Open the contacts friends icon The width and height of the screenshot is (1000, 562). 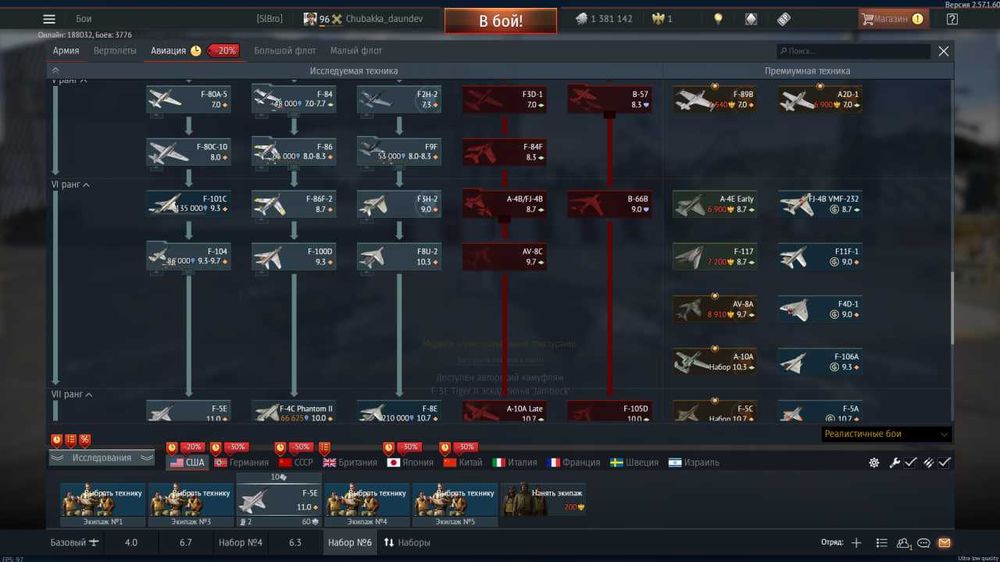[903, 543]
